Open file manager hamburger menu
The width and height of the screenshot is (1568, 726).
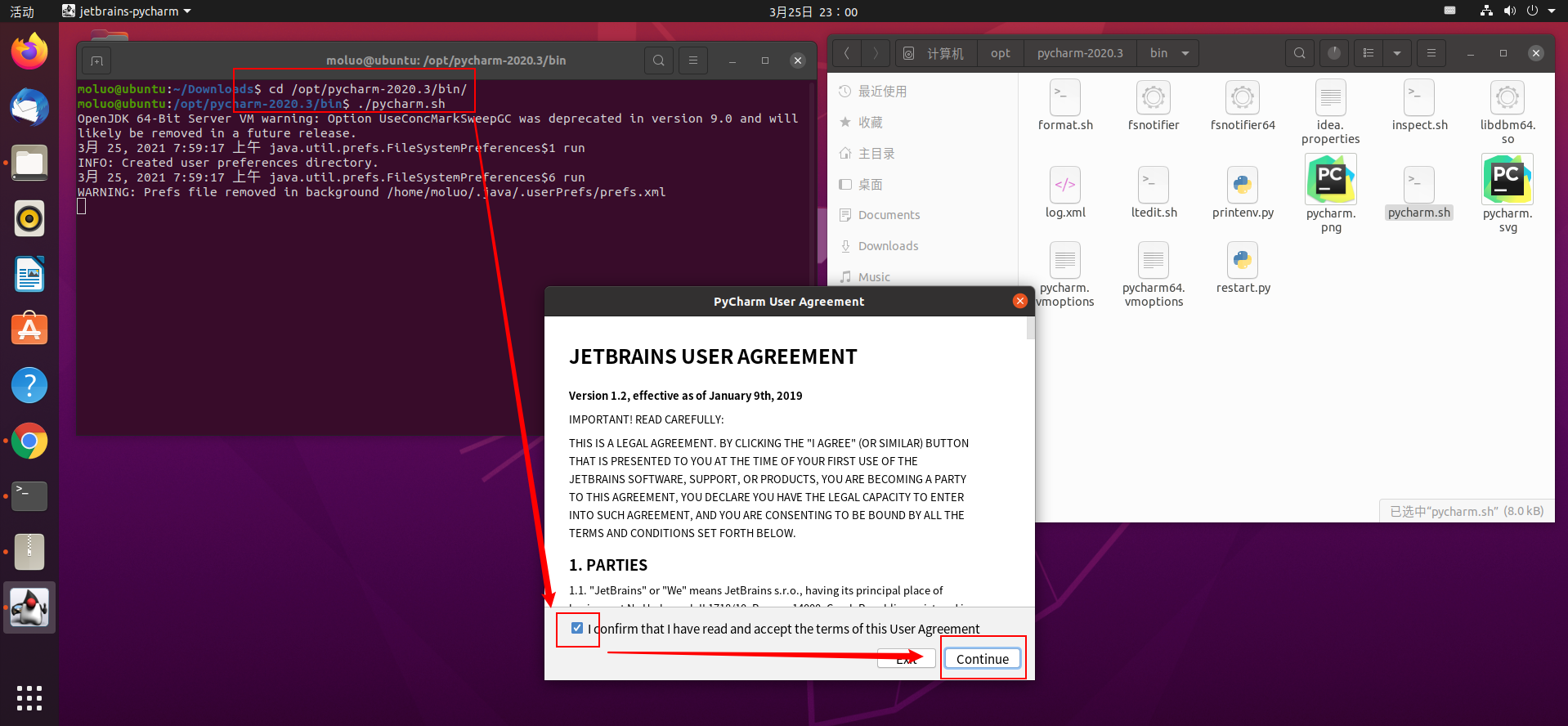(x=1431, y=53)
